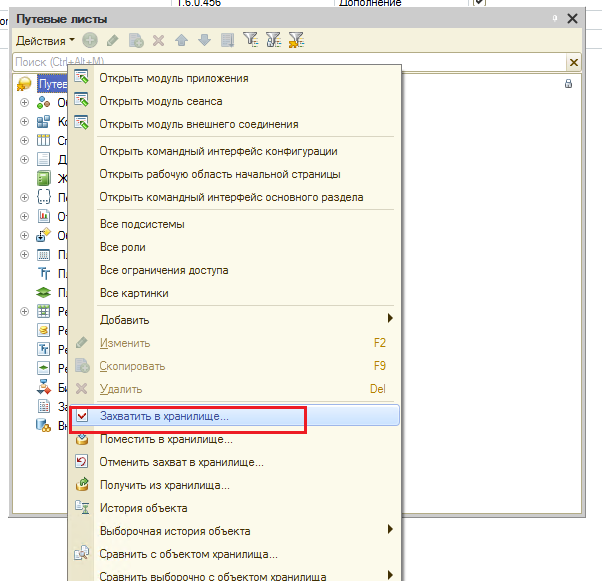602x581 pixels.
Task: Click the green add (plus) toolbar icon
Action: [x=90, y=40]
